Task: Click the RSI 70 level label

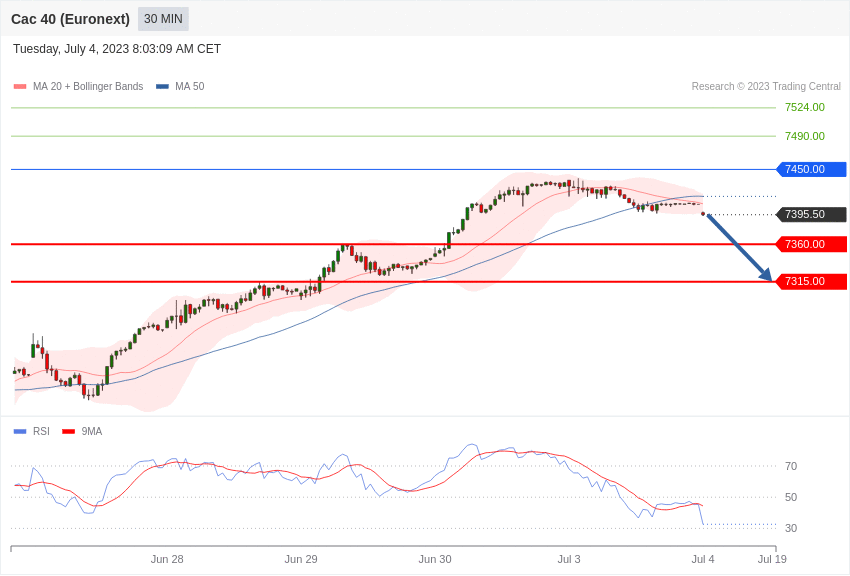Action: [x=791, y=466]
